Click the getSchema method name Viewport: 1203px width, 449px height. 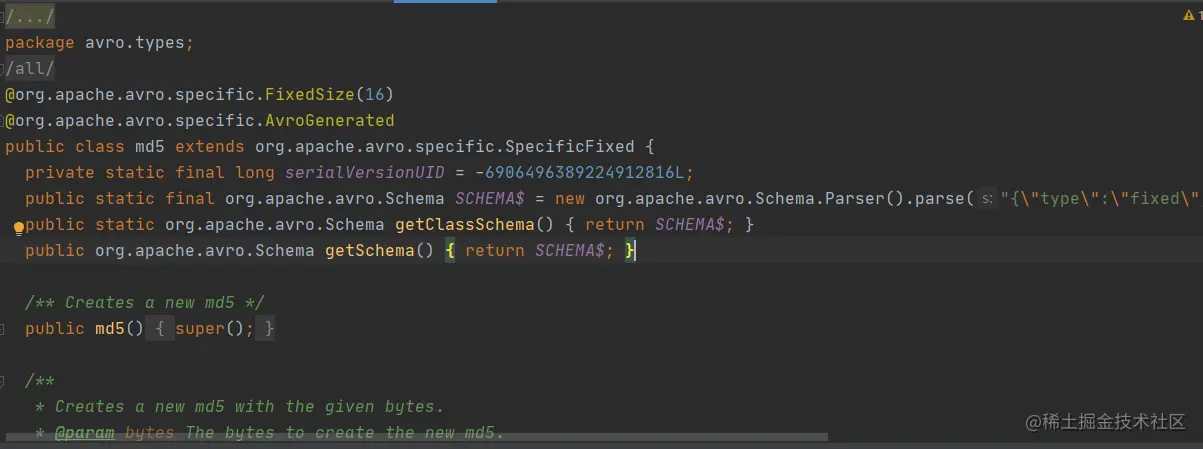pos(370,251)
